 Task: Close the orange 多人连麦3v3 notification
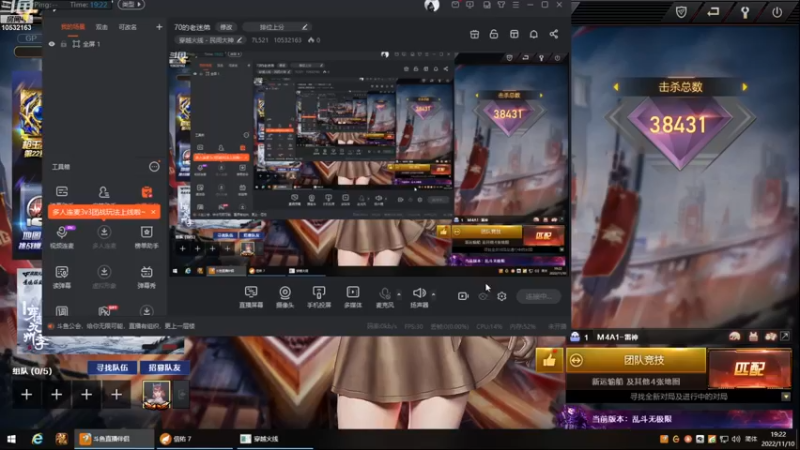click(153, 212)
